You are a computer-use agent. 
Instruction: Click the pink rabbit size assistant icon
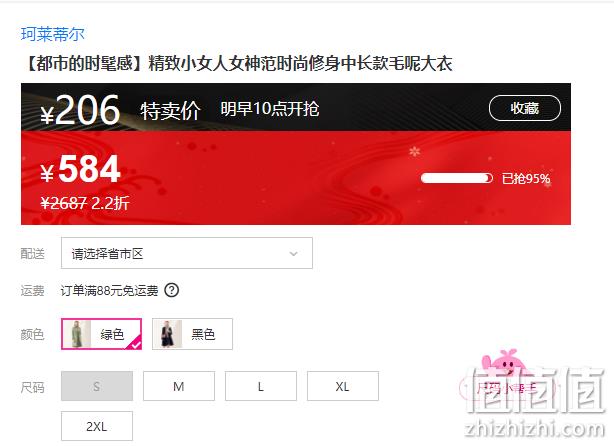505,361
